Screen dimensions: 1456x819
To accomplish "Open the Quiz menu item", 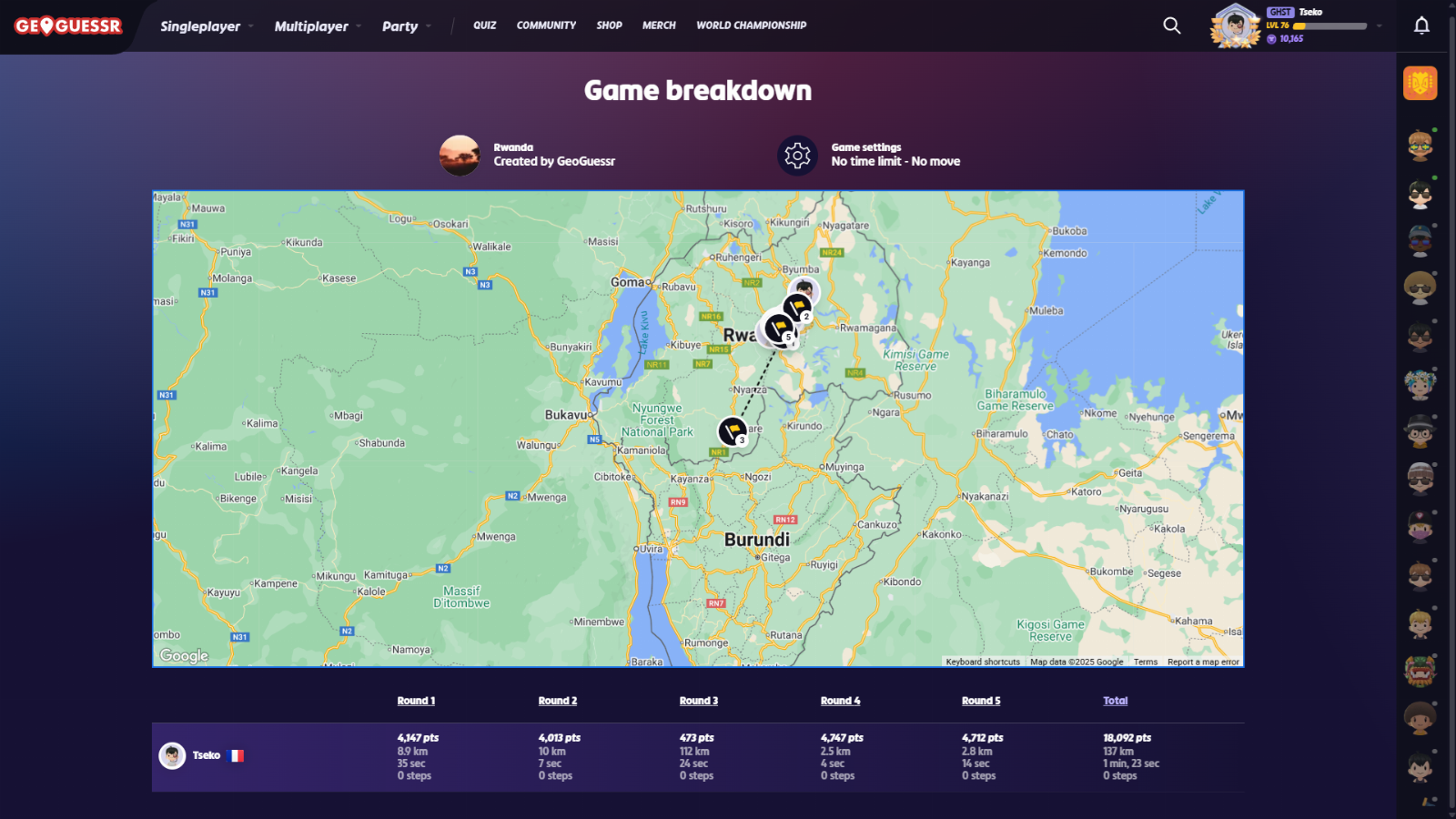I will [484, 25].
